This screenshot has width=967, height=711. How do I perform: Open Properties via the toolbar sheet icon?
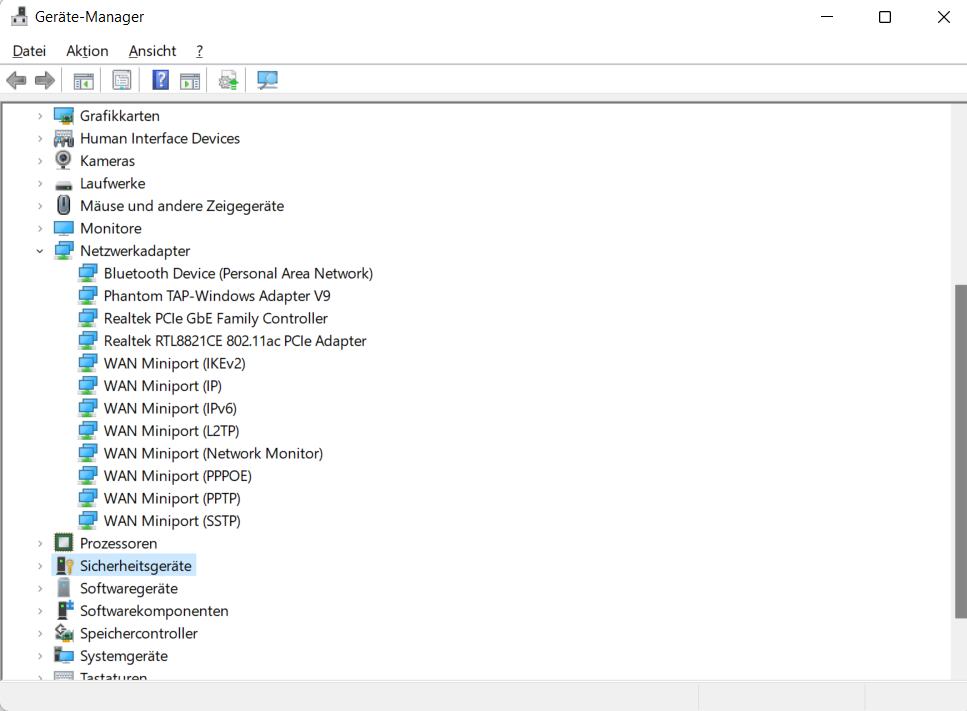click(x=122, y=80)
